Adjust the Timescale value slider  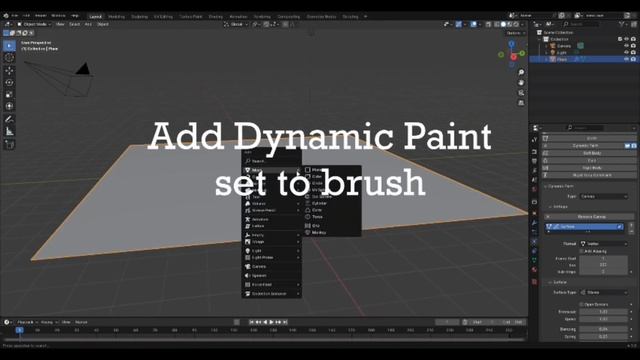pos(603,312)
